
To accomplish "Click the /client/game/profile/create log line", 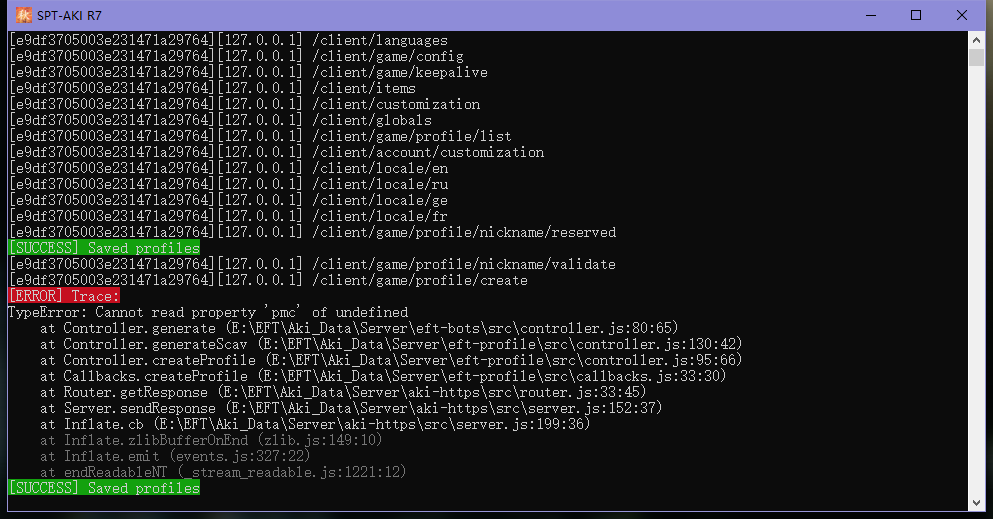I will point(269,280).
